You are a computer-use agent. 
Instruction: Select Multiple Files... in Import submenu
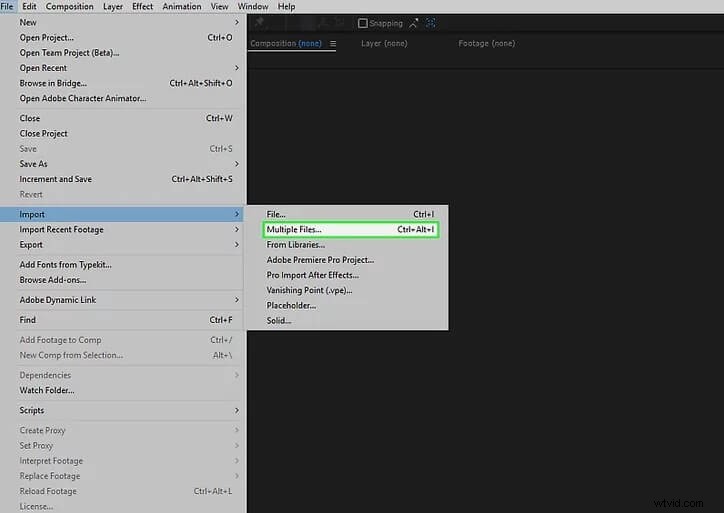click(x=350, y=229)
